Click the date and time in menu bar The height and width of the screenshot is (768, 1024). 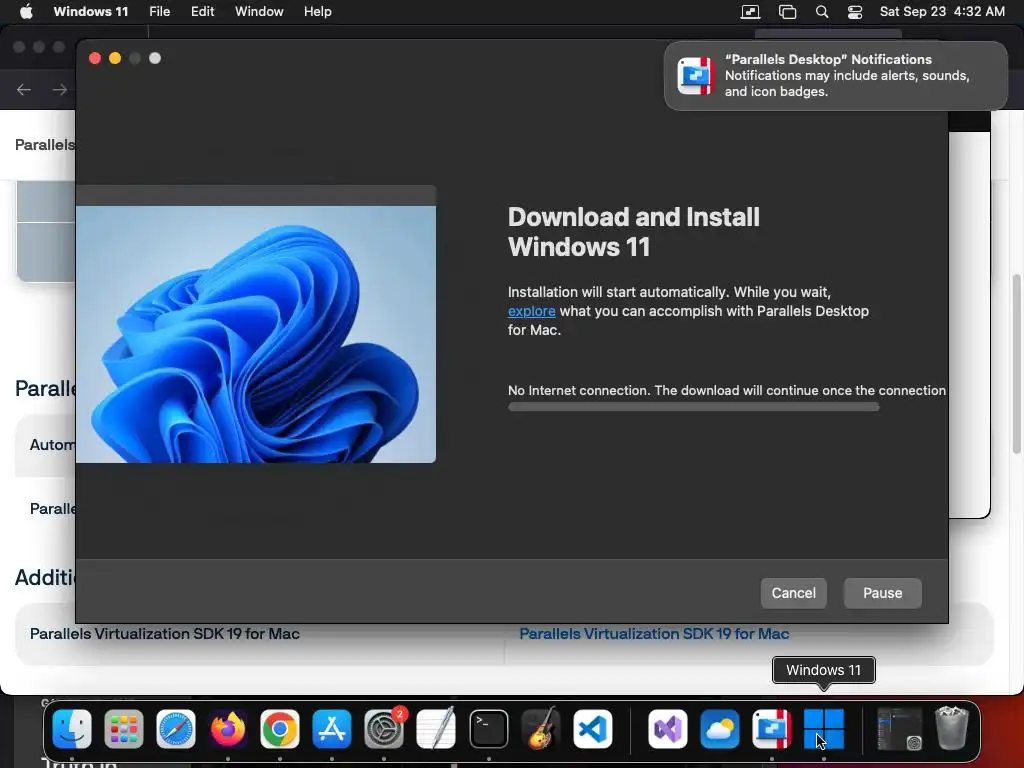click(x=942, y=11)
